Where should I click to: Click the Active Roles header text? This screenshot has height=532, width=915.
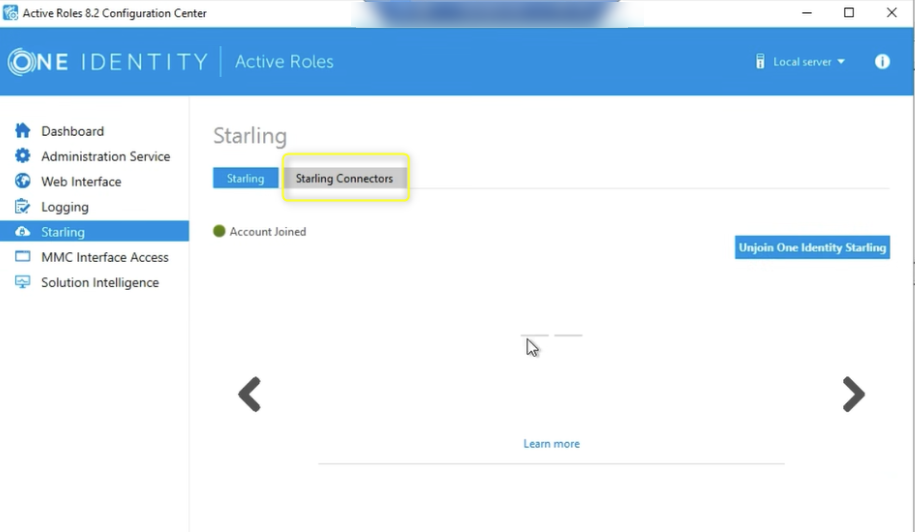tap(284, 61)
